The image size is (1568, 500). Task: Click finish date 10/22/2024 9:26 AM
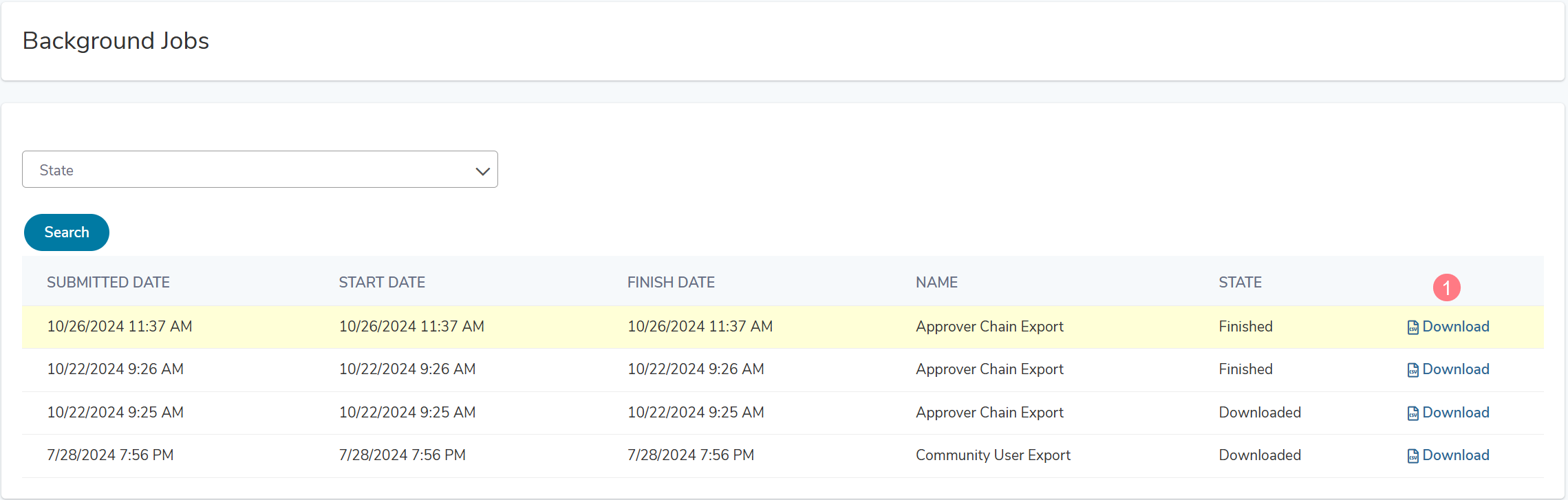(x=696, y=369)
